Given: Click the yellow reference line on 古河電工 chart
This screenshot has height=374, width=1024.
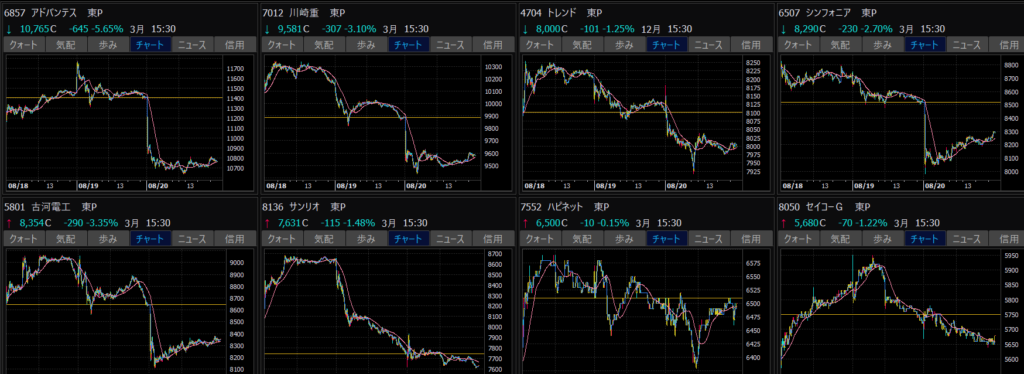Looking at the screenshot, I should click(x=116, y=305).
